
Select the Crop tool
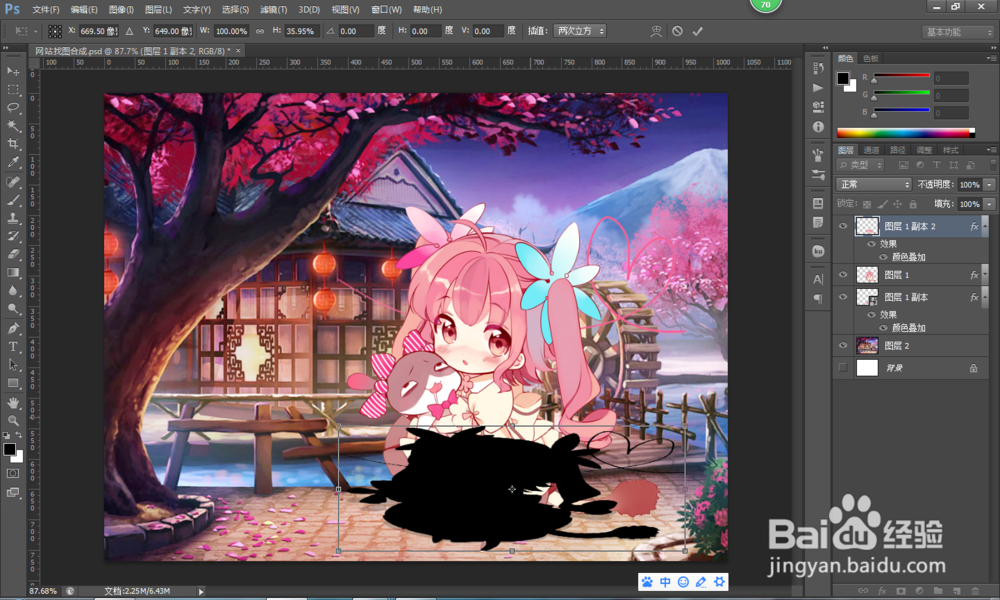click(13, 143)
